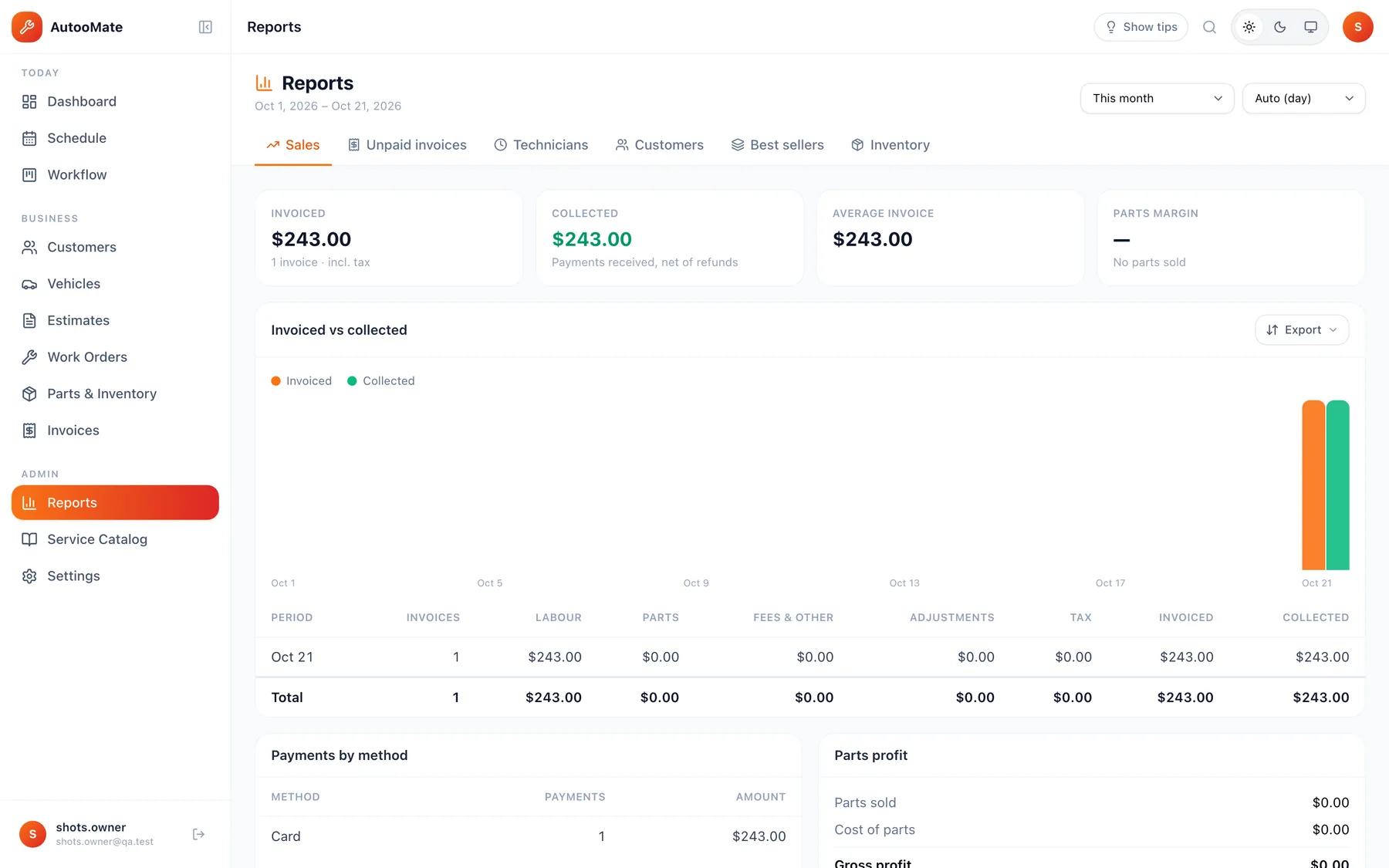Click the Customers people icon in sidebar
1389x868 pixels.
(29, 248)
